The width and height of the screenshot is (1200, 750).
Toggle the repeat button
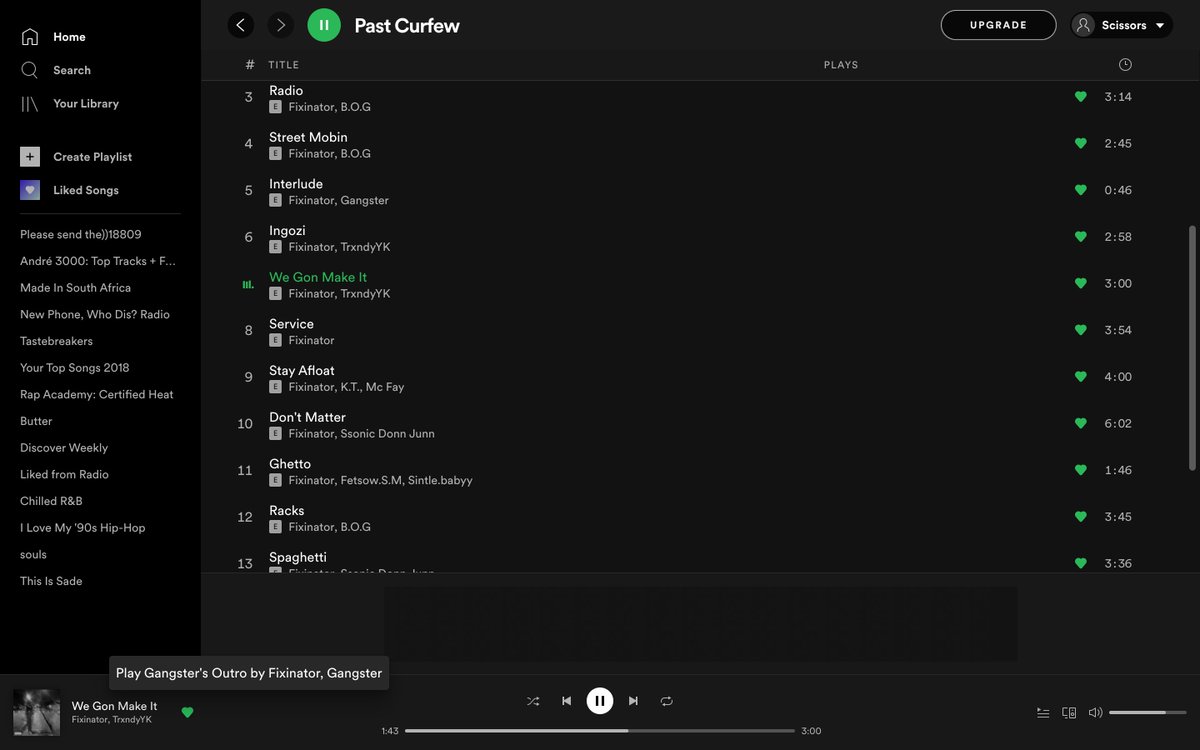[667, 701]
